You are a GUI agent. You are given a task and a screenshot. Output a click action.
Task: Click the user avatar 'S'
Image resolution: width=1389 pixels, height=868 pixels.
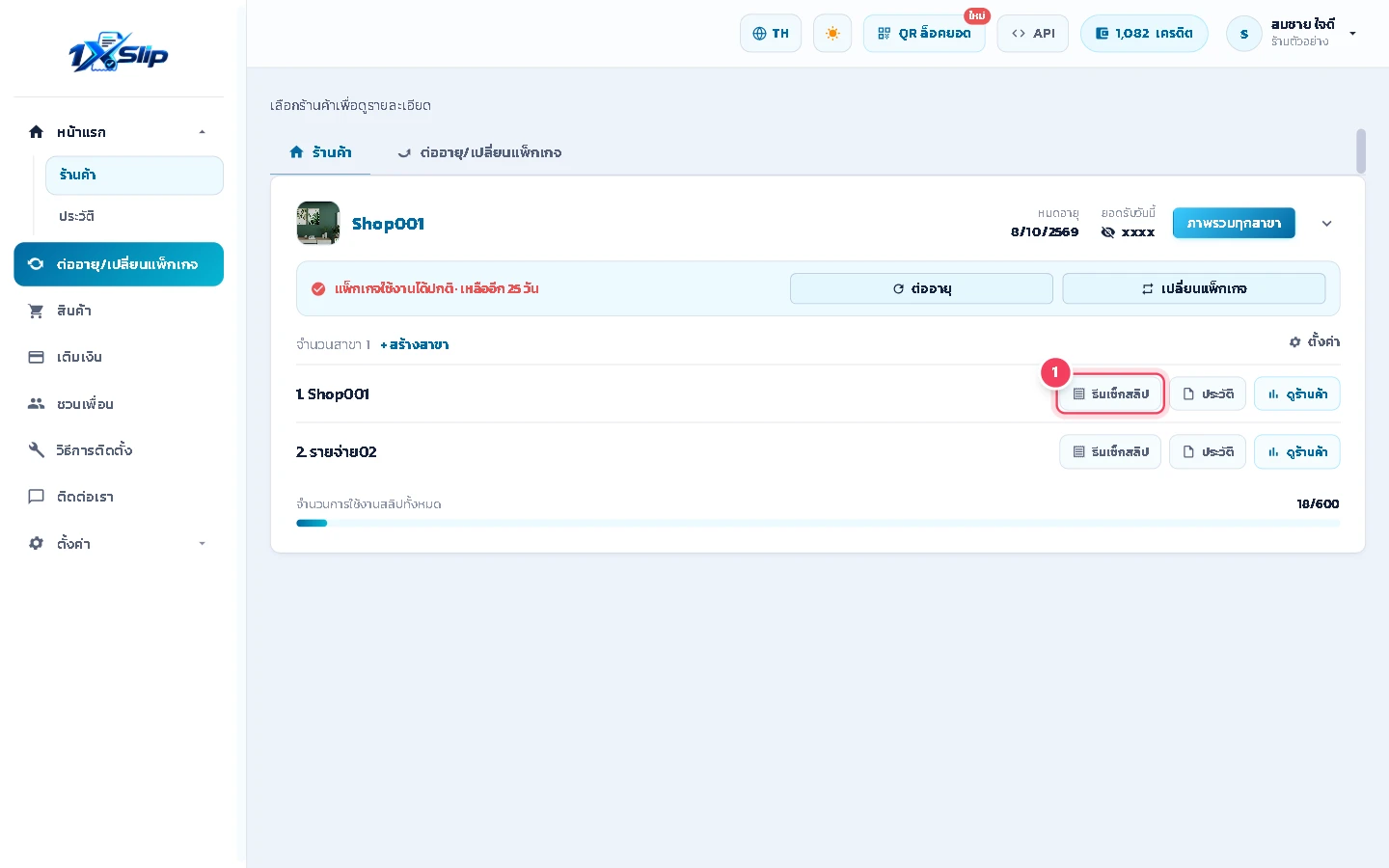pos(1244,34)
